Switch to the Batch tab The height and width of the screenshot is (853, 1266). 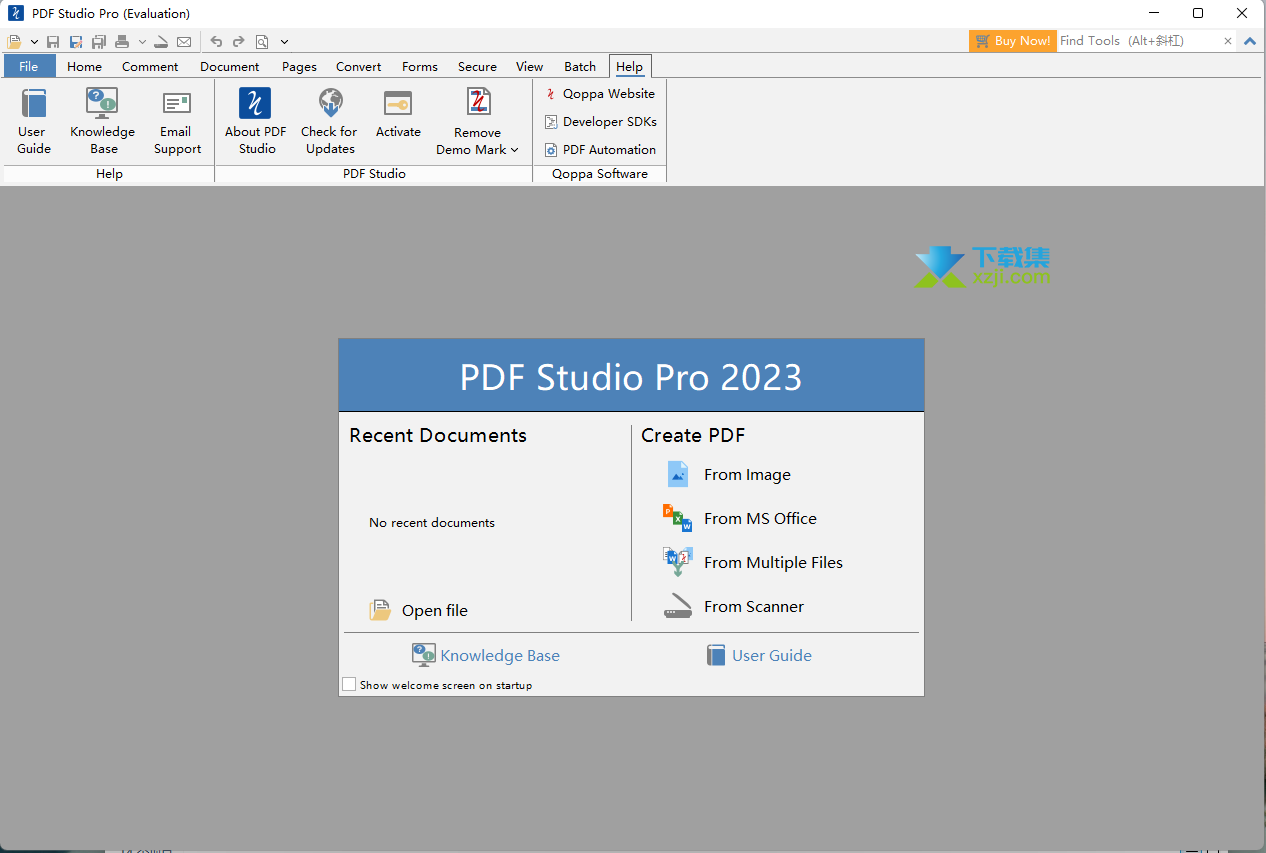[580, 66]
